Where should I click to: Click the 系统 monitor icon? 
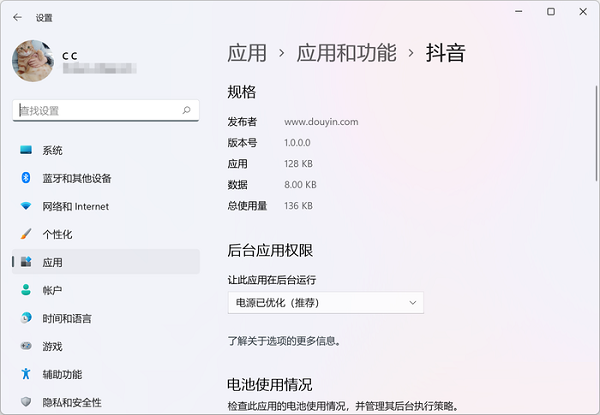click(x=26, y=150)
